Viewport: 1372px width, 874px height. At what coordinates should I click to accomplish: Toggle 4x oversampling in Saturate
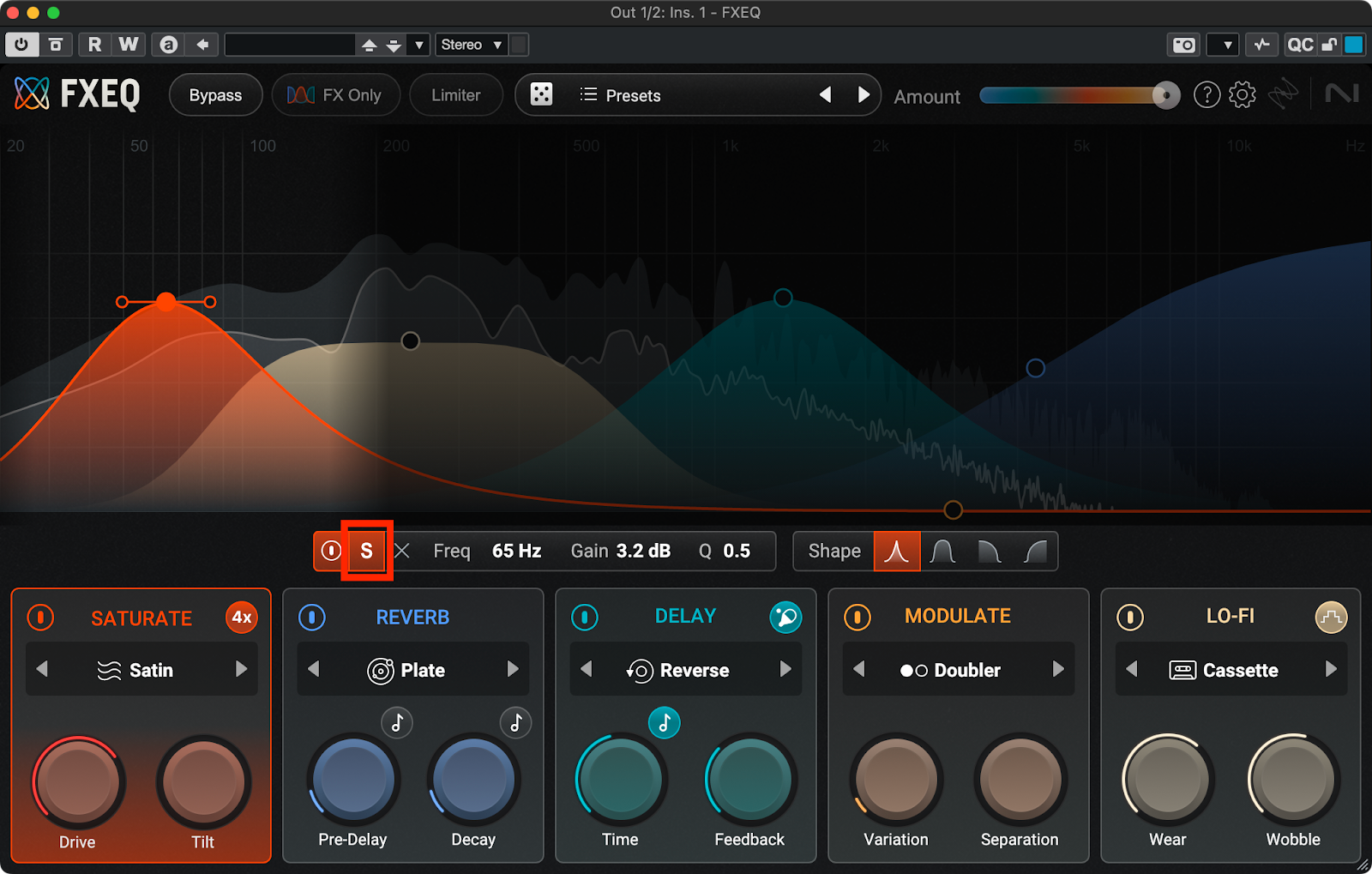tap(242, 618)
